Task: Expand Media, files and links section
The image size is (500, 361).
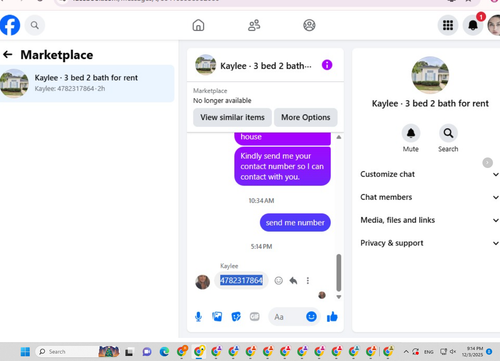Action: click(429, 220)
